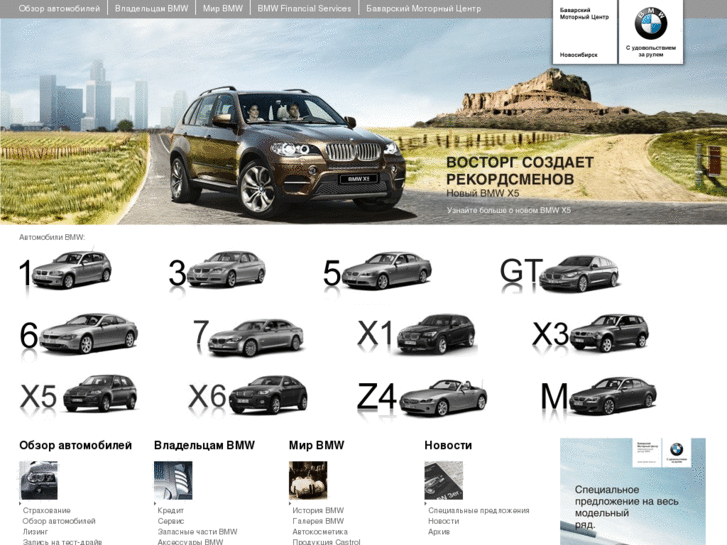Image resolution: width=727 pixels, height=545 pixels.
Task: Select the BMW 7 series car icon
Action: [x=248, y=337]
